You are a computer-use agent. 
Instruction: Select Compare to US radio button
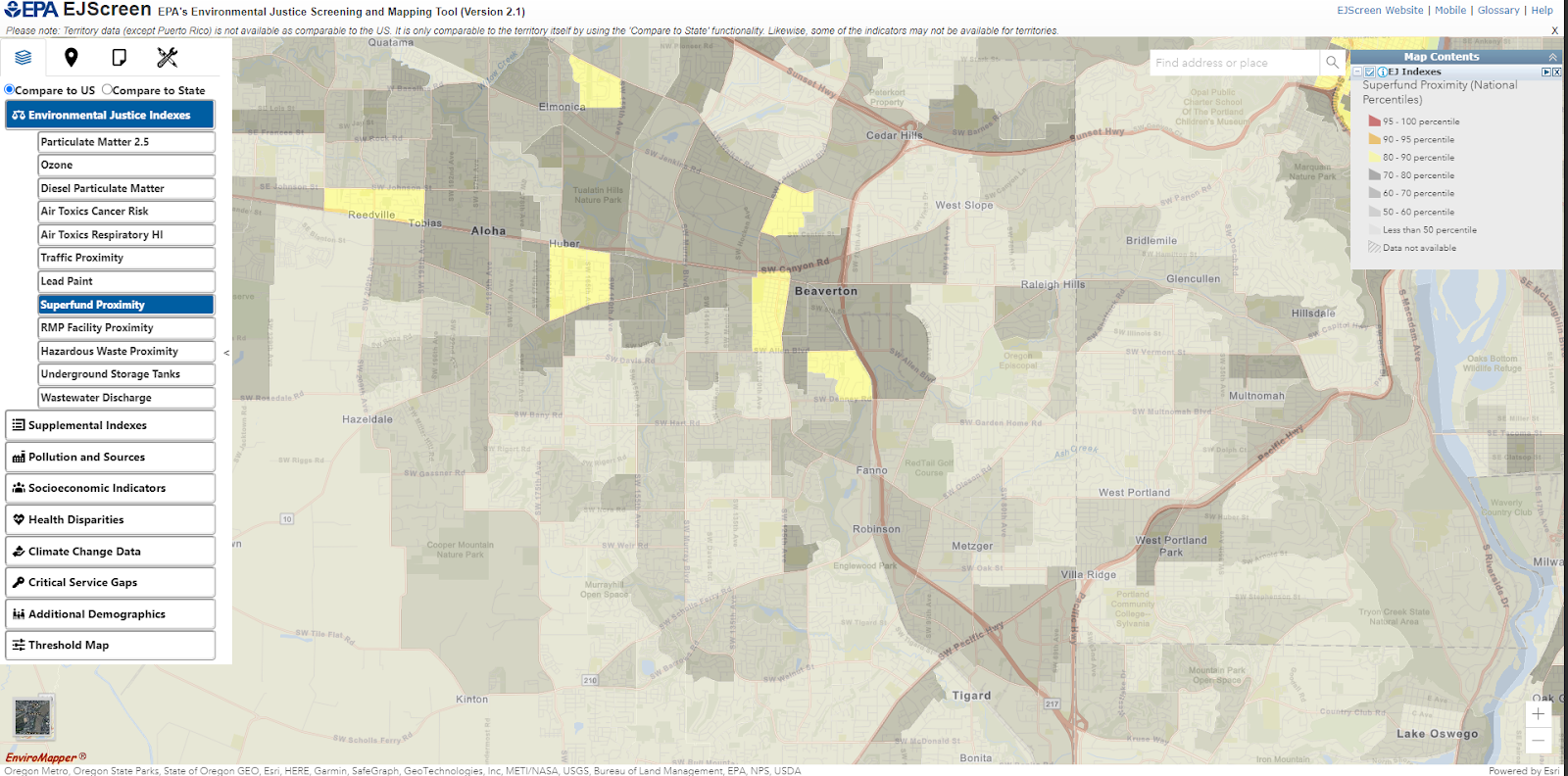(10, 89)
